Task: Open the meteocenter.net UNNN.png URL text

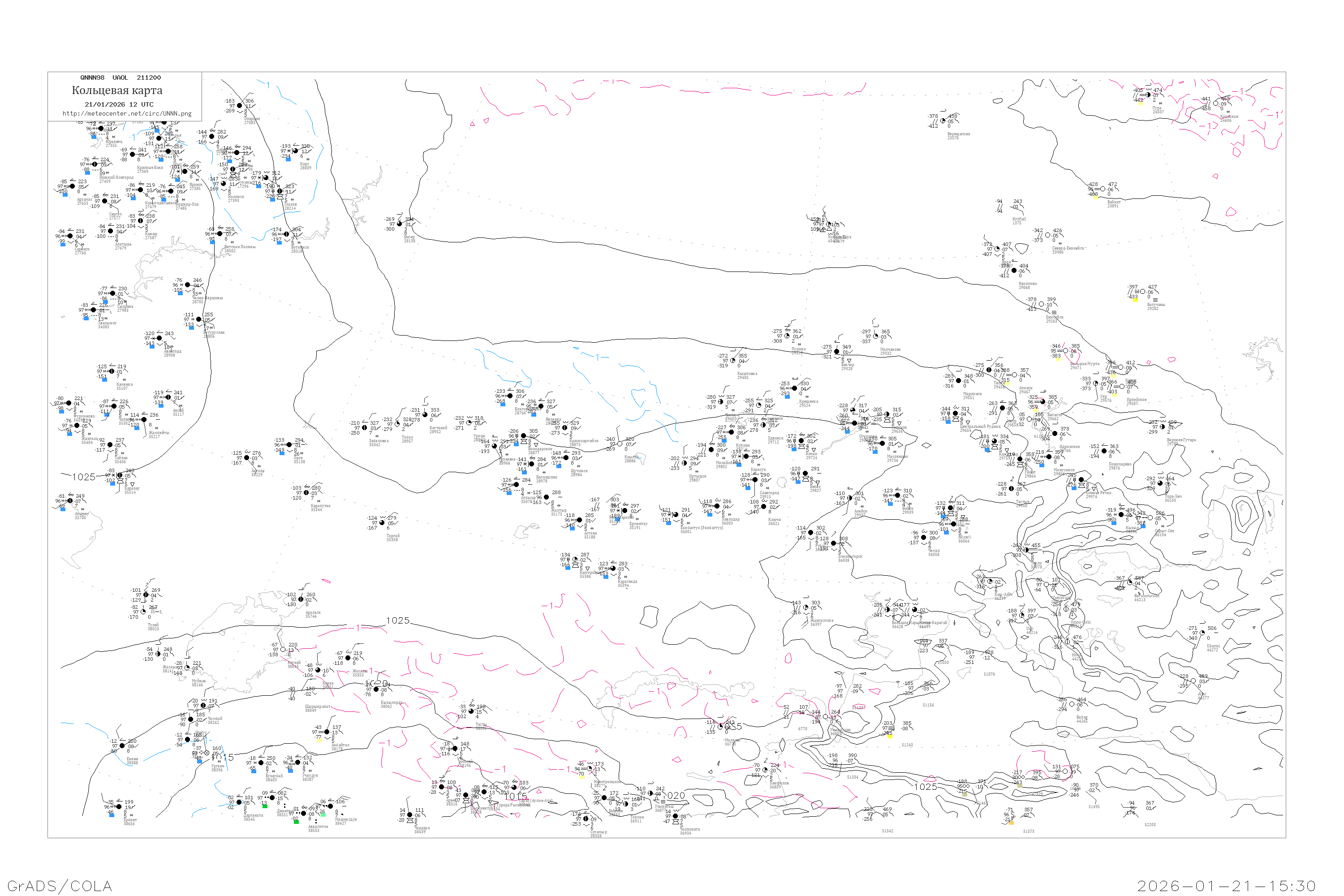Action: pyautogui.click(x=127, y=114)
